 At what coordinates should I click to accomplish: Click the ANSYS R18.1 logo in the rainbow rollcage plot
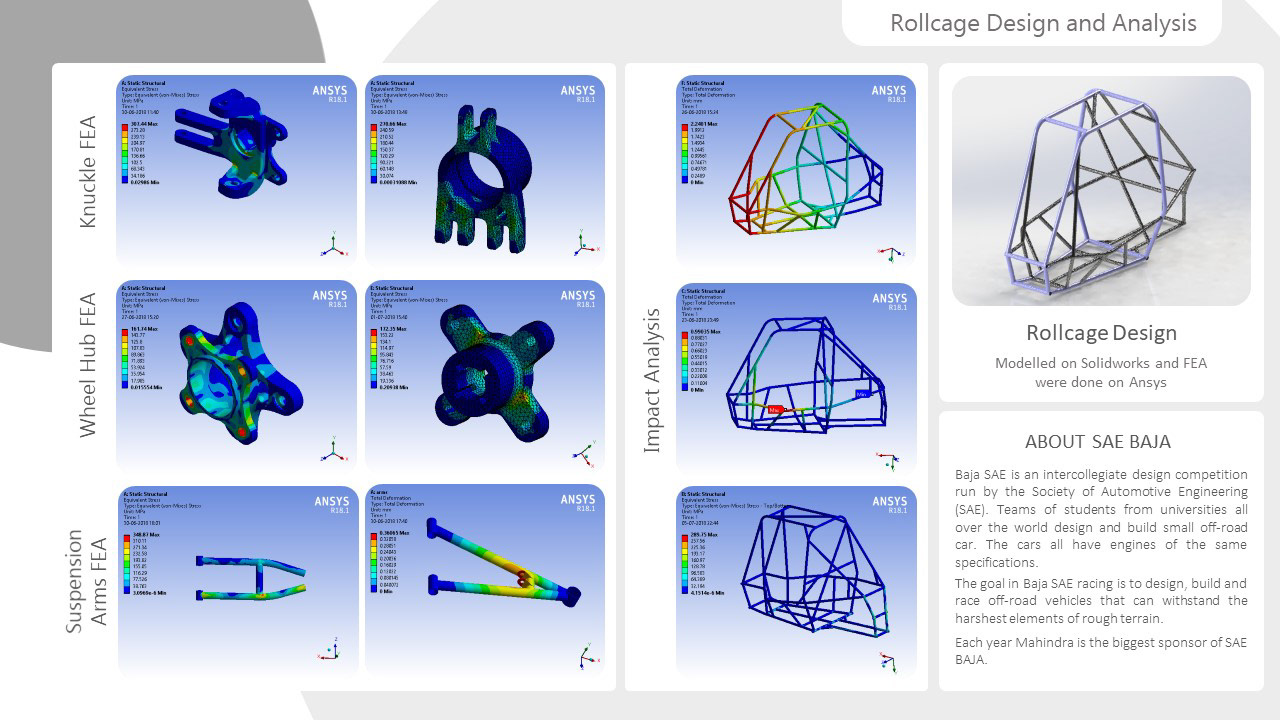pyautogui.click(x=889, y=94)
